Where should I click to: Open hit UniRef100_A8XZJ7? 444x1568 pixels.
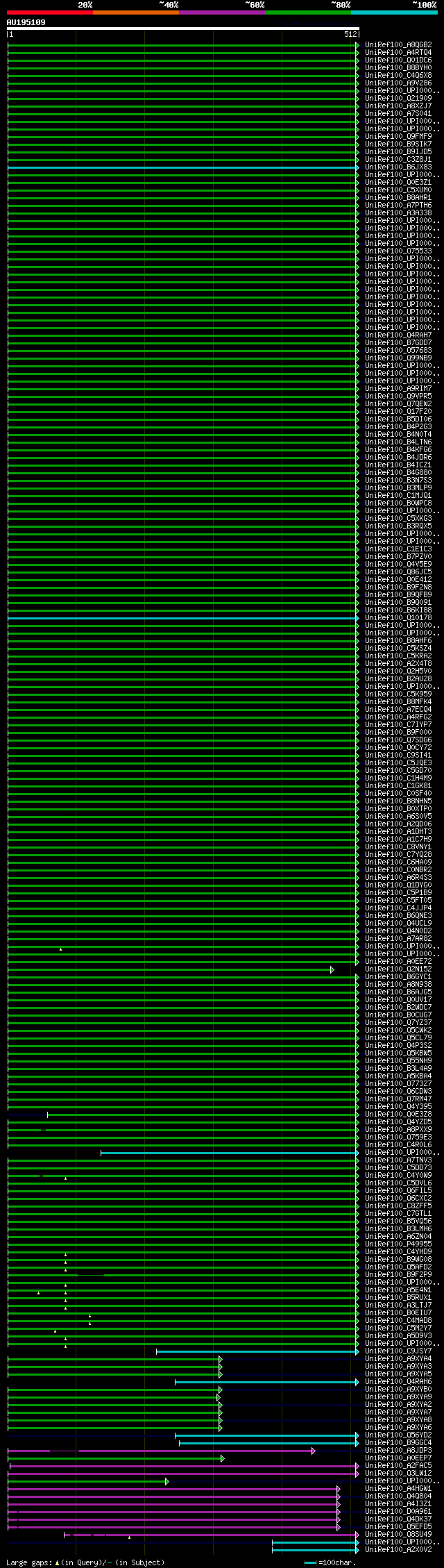pos(398,106)
